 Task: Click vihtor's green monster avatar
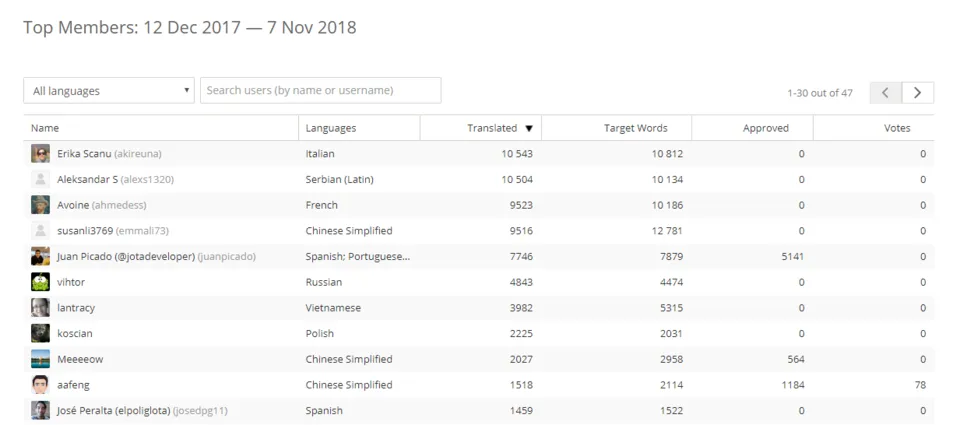point(40,282)
